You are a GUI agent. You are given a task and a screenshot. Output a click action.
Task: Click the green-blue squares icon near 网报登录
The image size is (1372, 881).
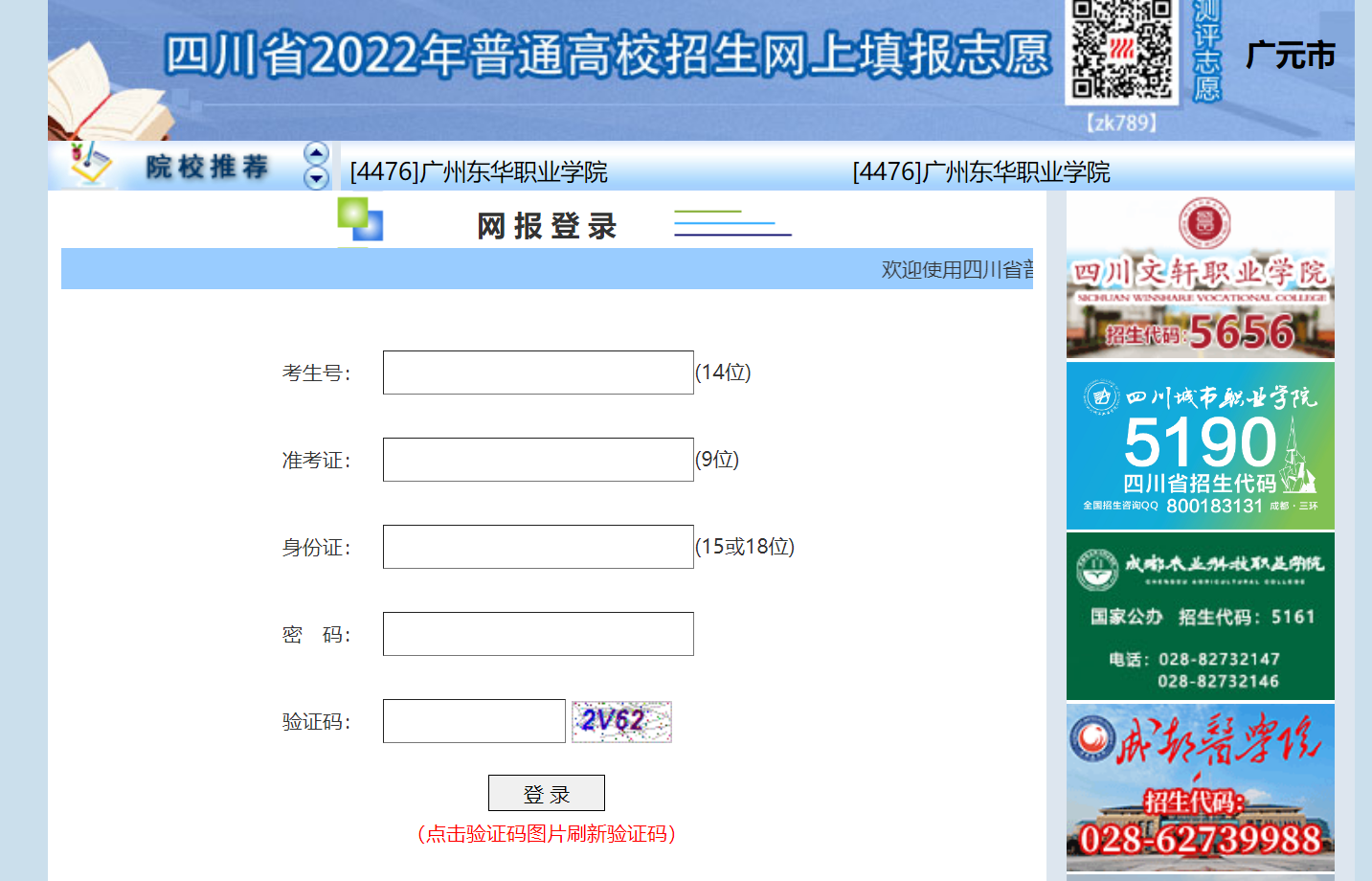(x=360, y=219)
